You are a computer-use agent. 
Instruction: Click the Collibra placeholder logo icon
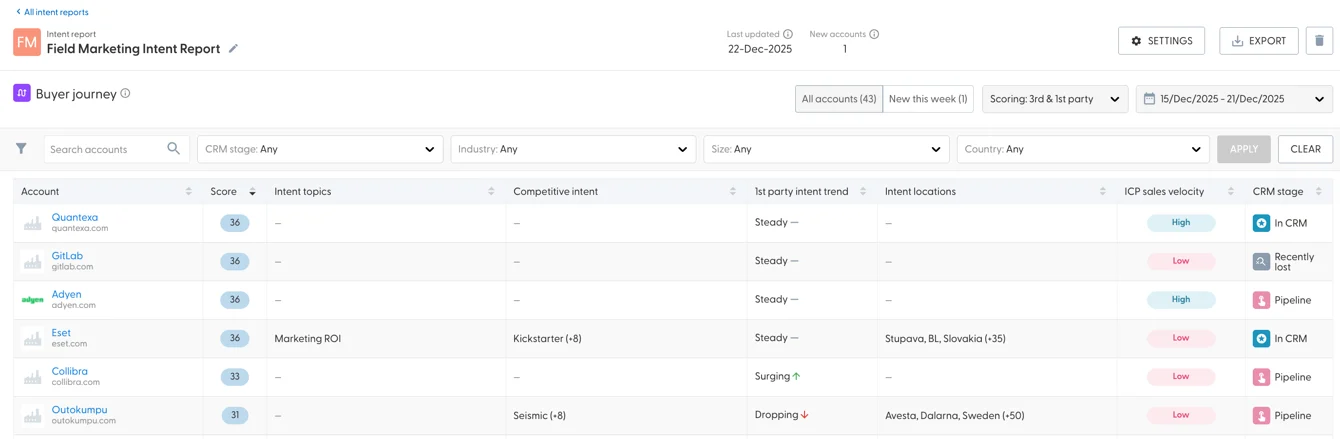pos(33,377)
